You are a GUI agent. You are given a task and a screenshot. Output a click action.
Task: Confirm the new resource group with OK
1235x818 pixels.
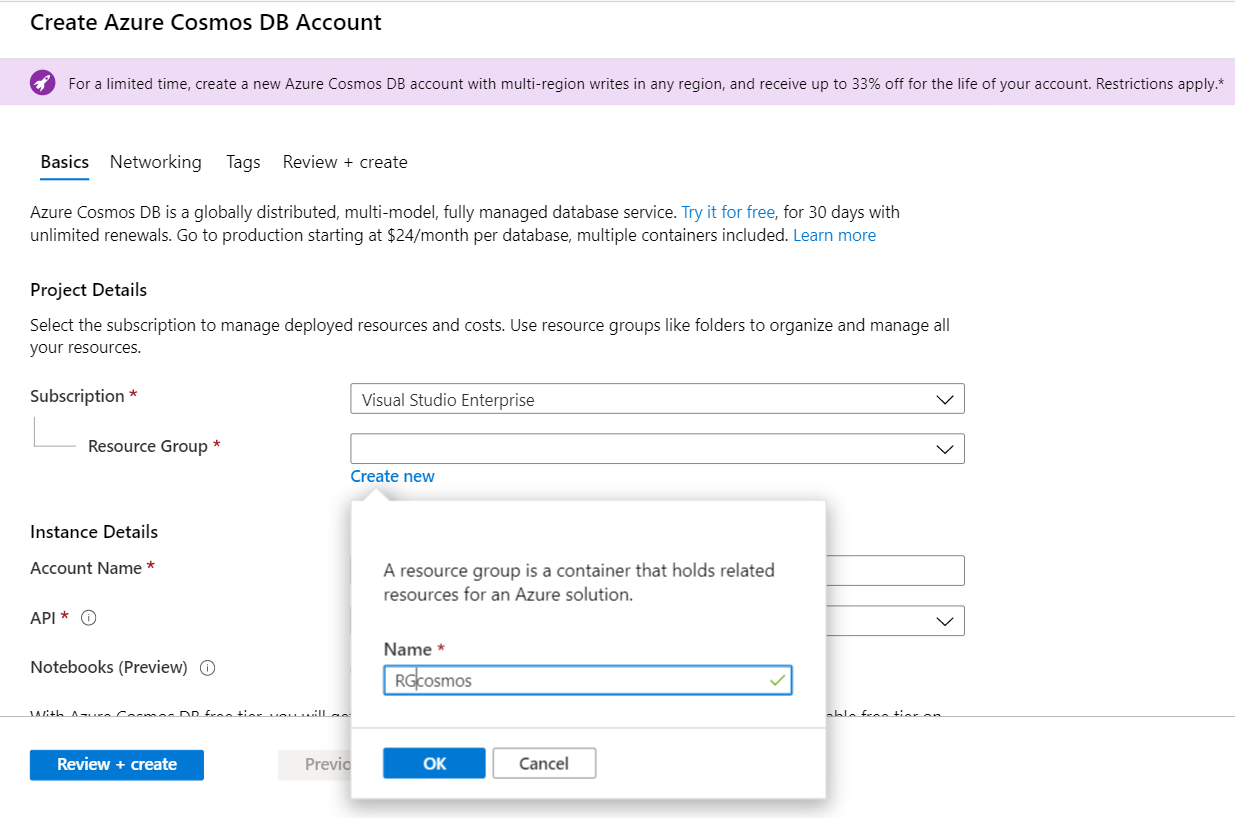tap(434, 763)
